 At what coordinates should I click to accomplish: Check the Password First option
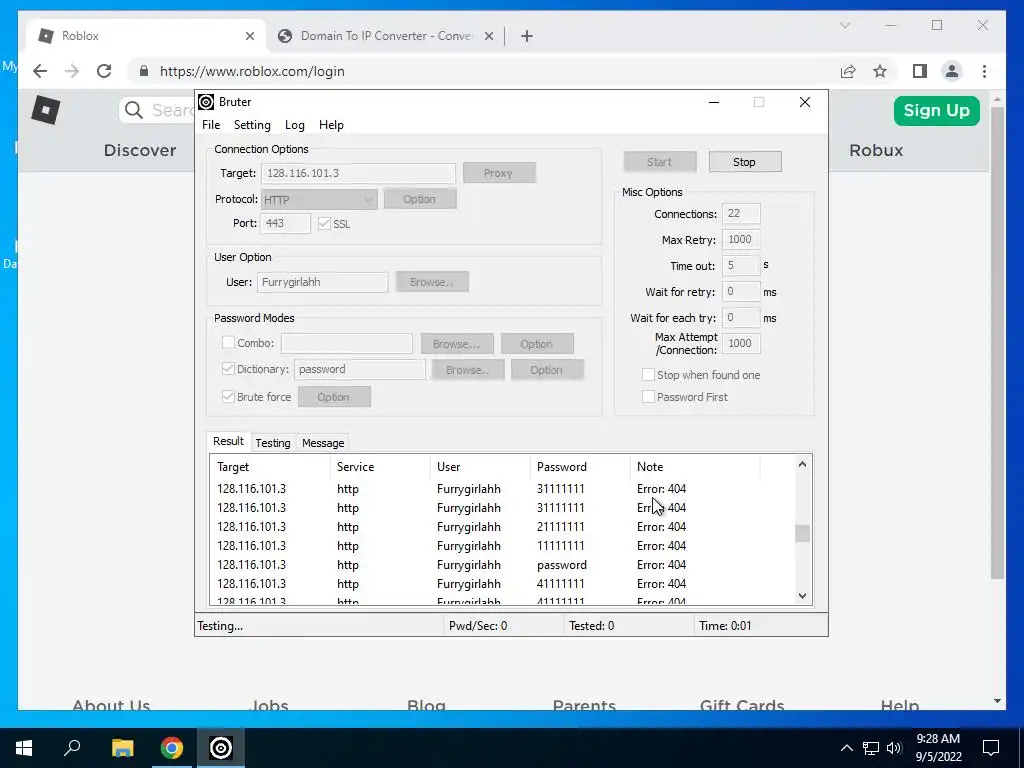point(648,396)
